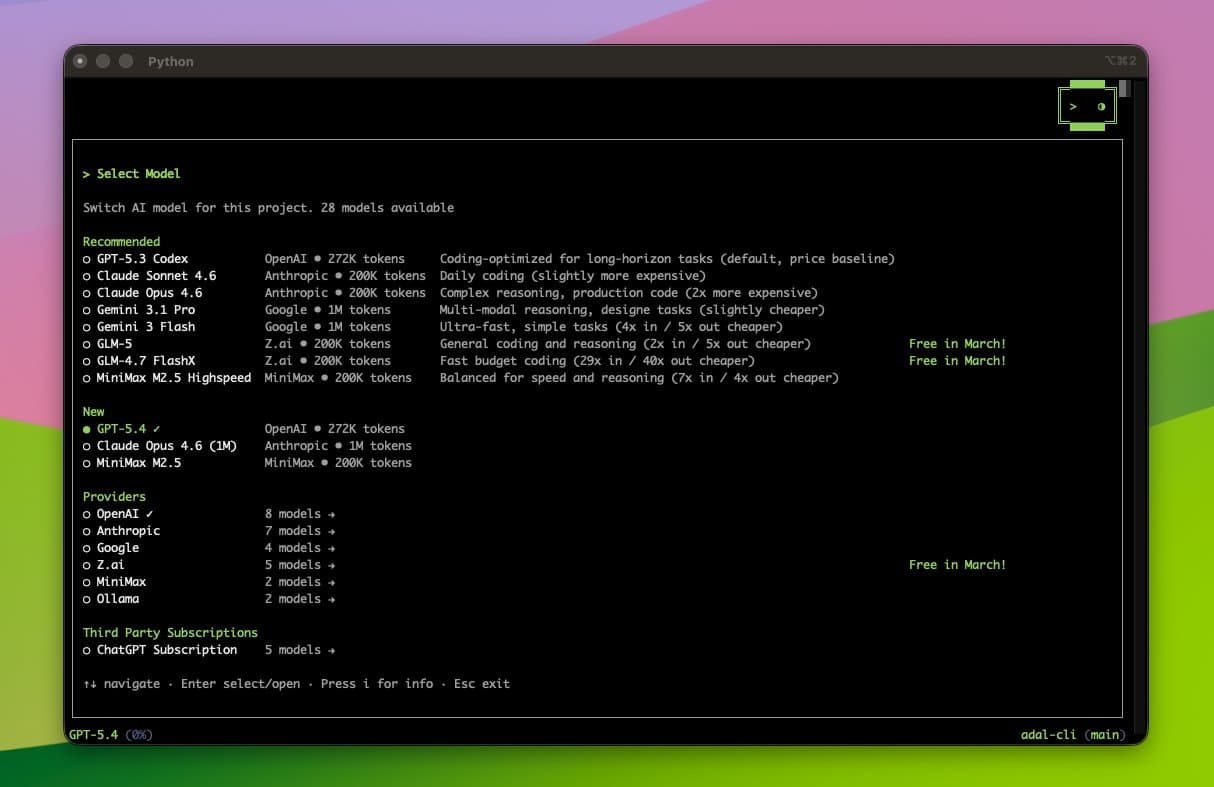The image size is (1214, 787).
Task: Click the green checkmark next to GPT-5.4
Action: 156,429
